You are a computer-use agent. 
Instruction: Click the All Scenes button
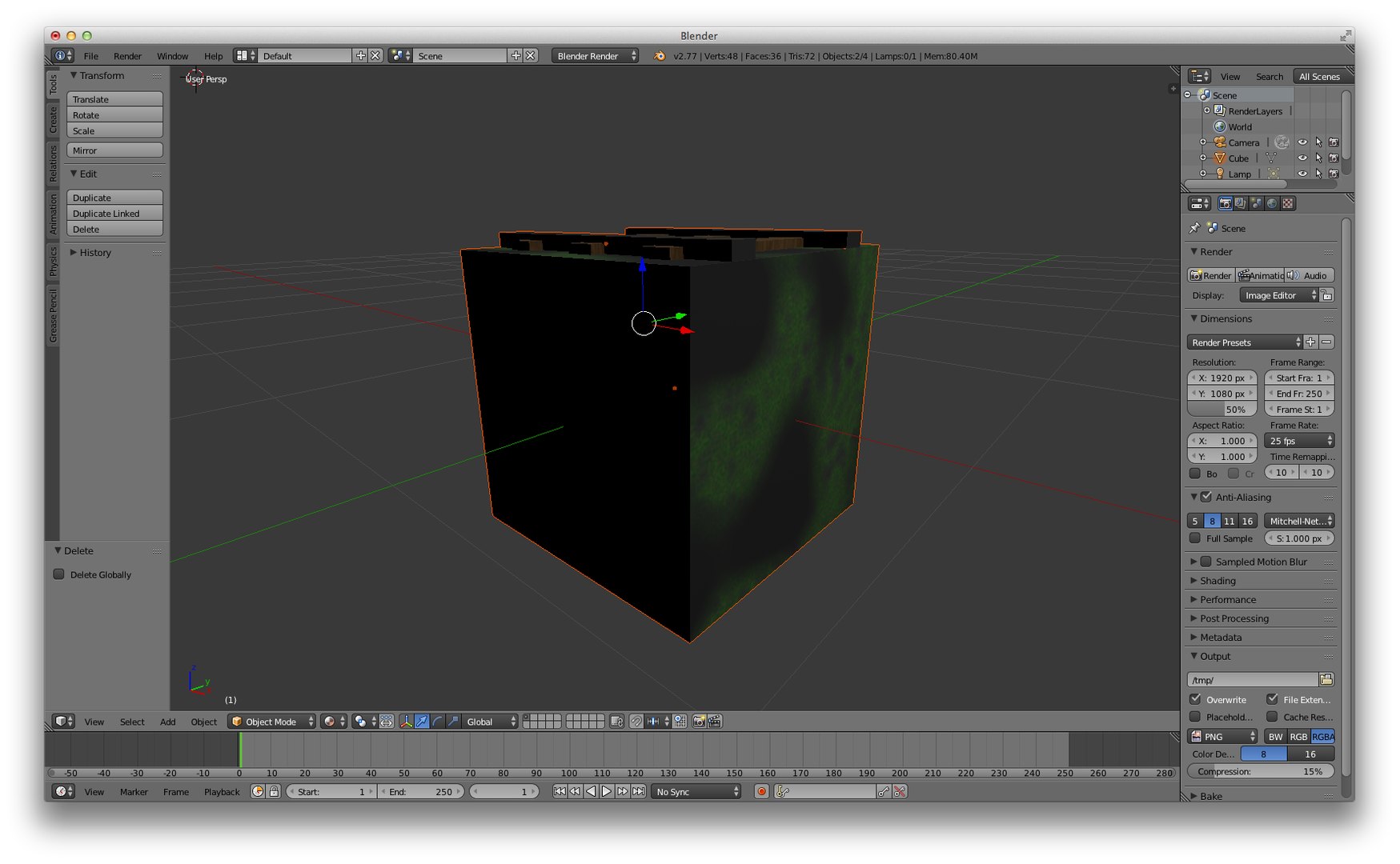(x=1319, y=76)
